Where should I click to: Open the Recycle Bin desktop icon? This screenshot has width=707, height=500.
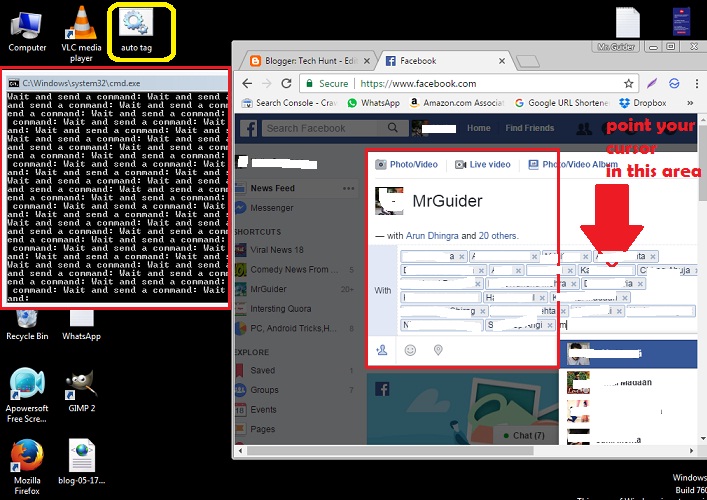coord(27,325)
